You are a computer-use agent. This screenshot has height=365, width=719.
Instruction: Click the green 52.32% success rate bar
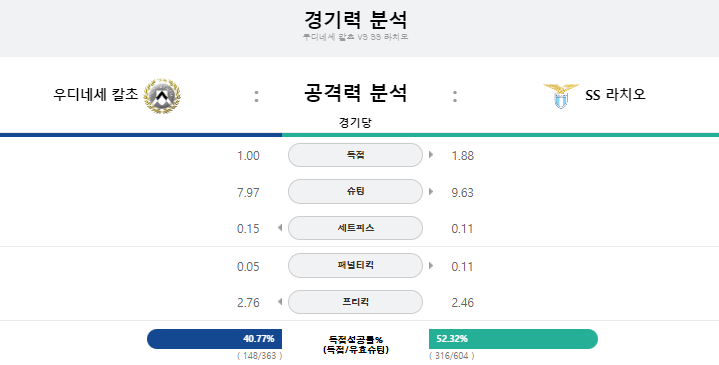pyautogui.click(x=514, y=339)
